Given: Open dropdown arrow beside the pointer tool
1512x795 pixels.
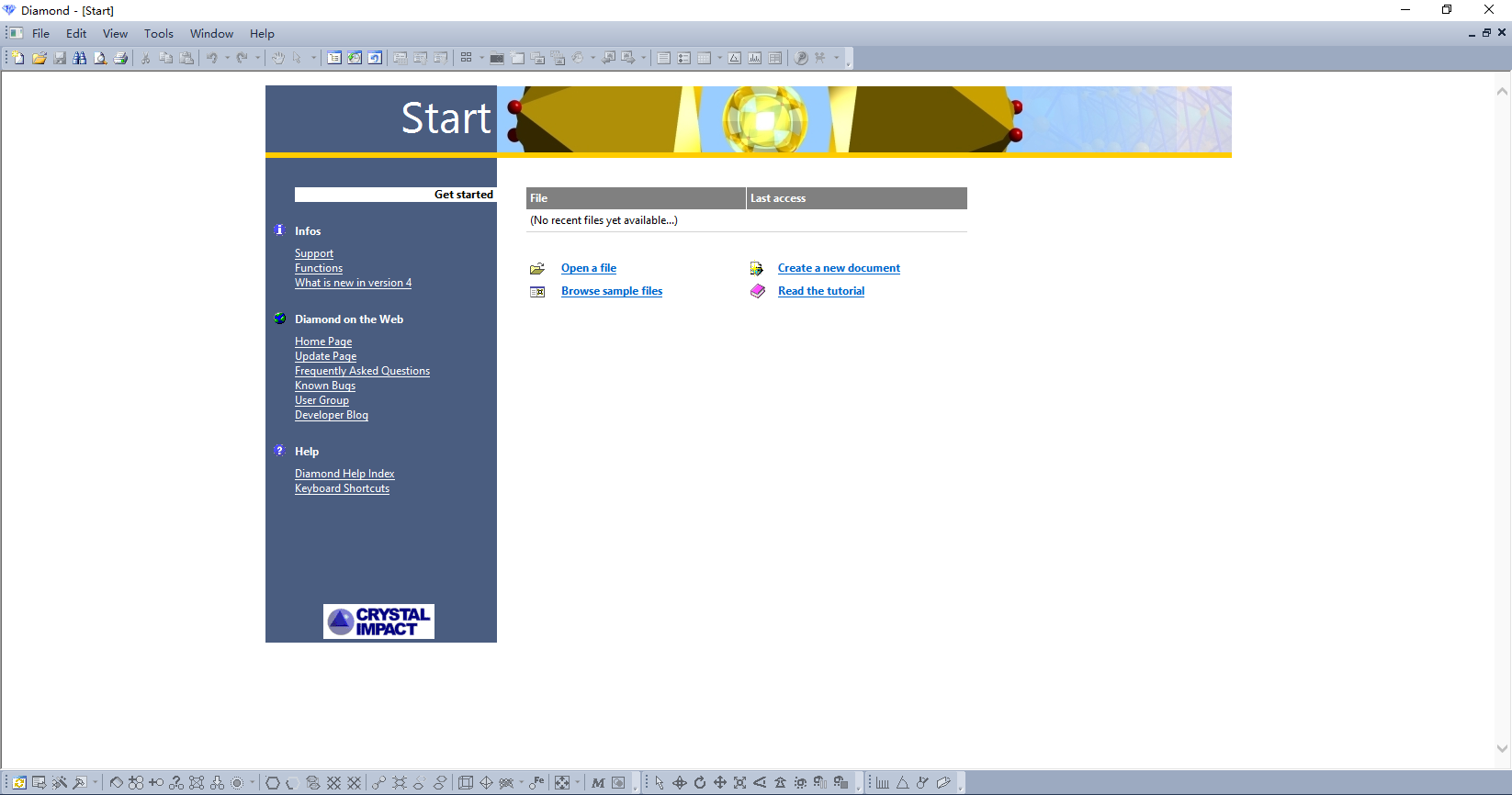Looking at the screenshot, I should click(313, 58).
